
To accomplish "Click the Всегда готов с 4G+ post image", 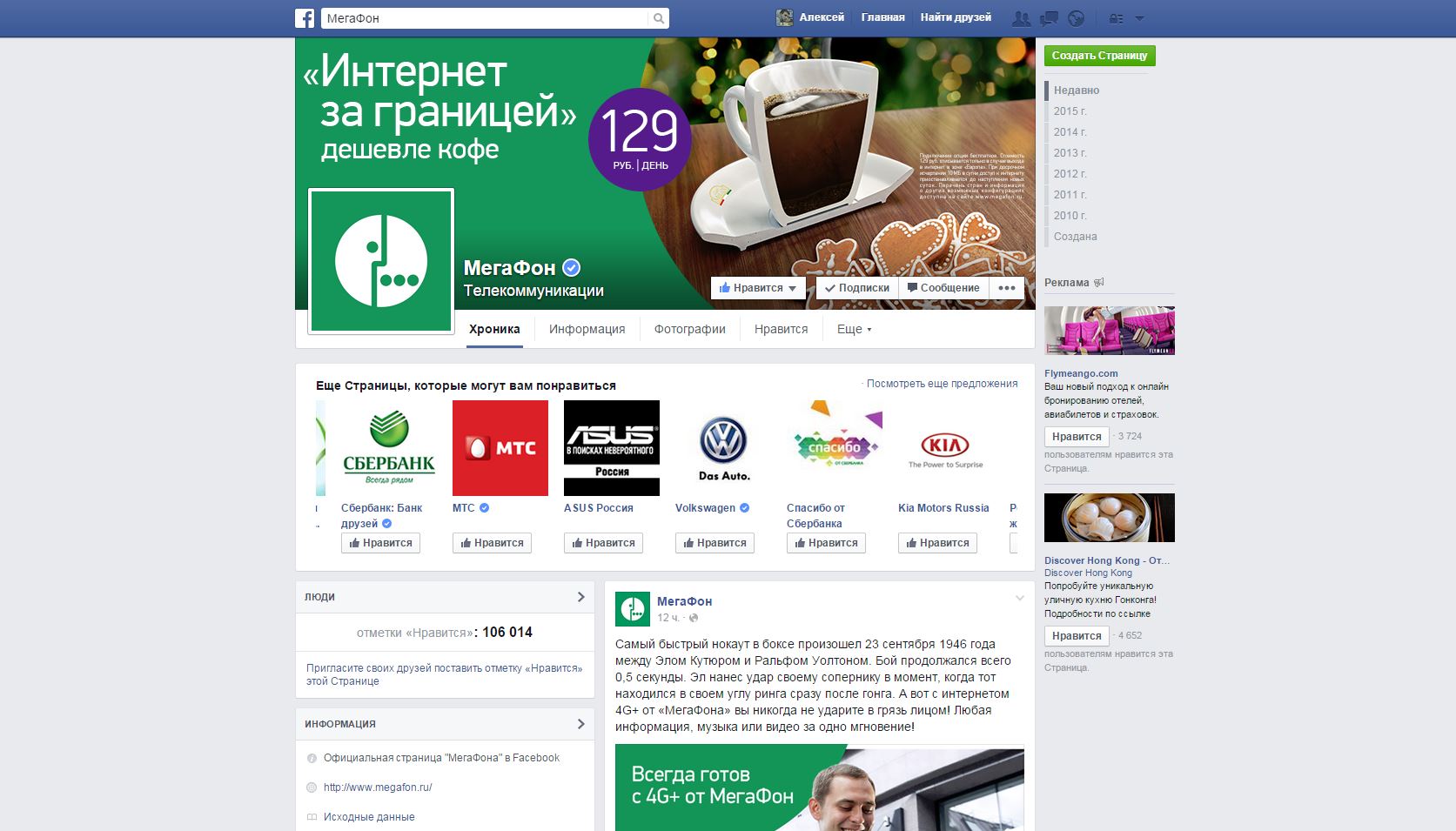I will [820, 787].
